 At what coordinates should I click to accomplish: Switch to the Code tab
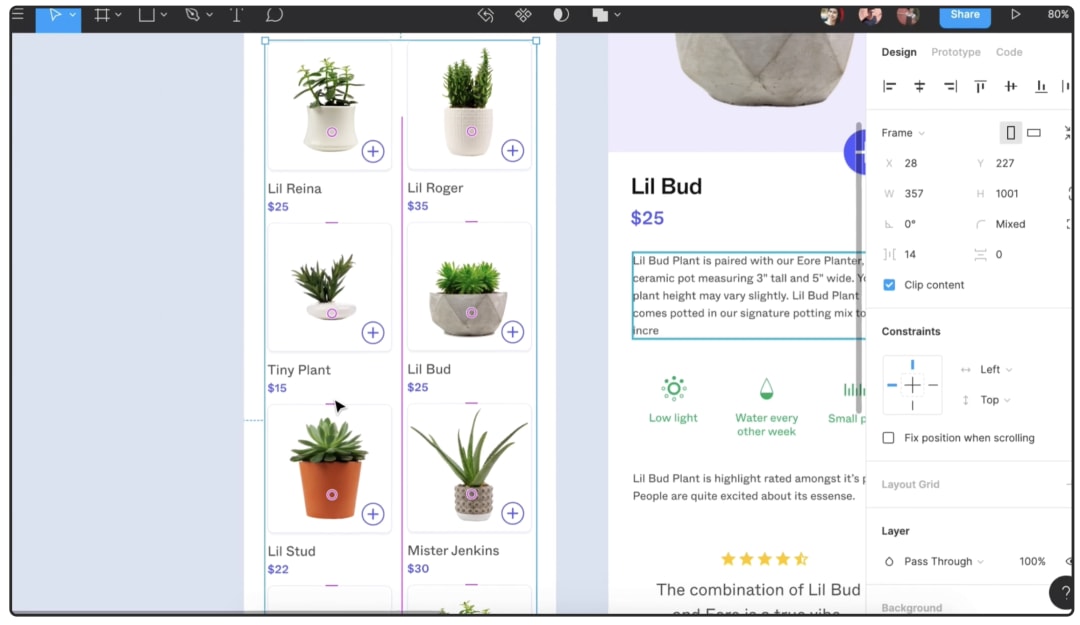coord(1009,52)
